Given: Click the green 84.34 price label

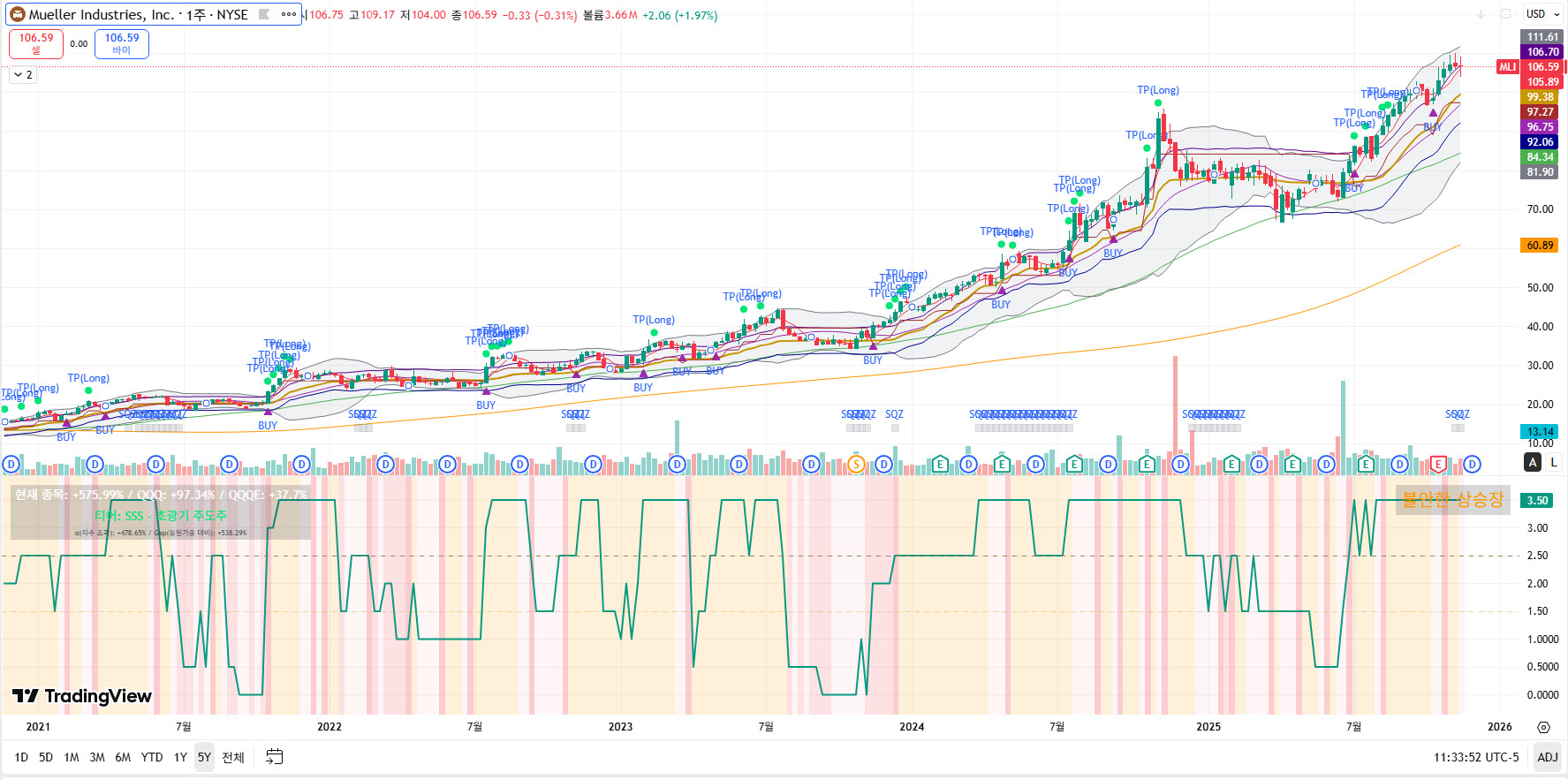Looking at the screenshot, I should click(1540, 157).
